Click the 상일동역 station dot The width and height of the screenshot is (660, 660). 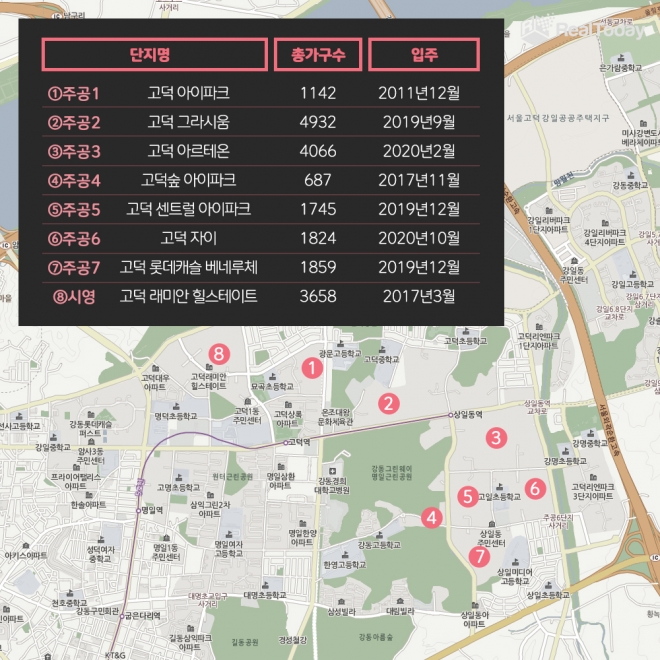[x=450, y=415]
